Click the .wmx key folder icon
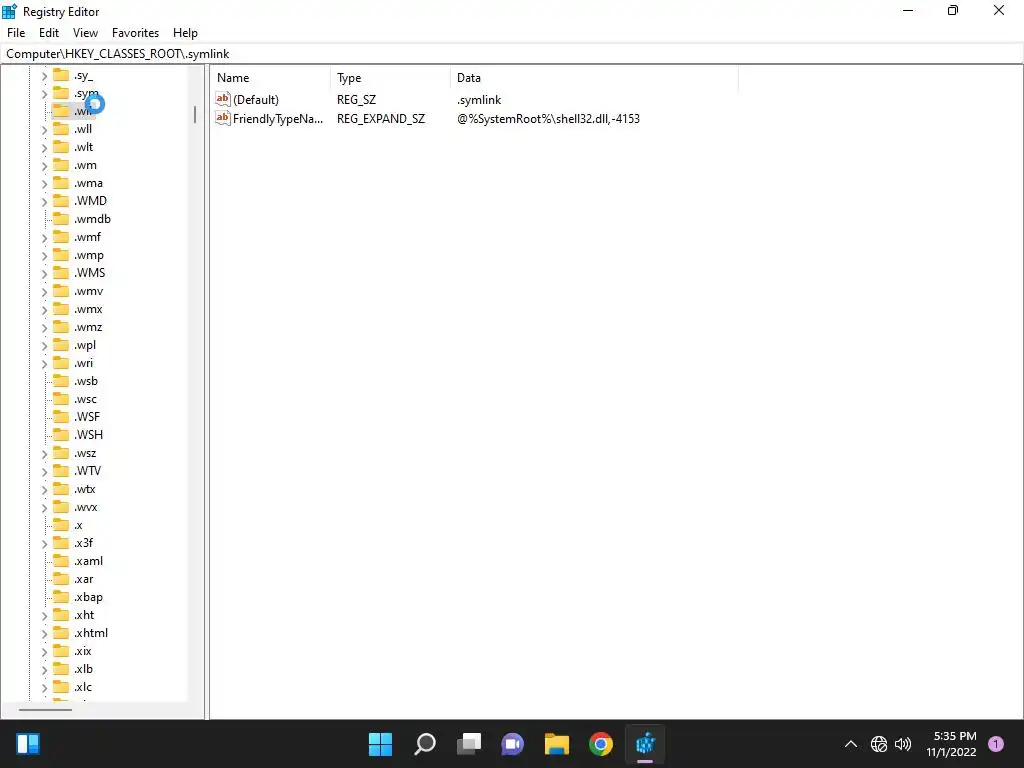The image size is (1024, 768). (x=61, y=309)
